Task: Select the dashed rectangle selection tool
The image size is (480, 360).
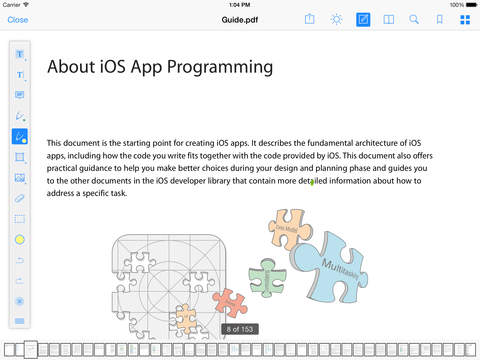Action: (x=19, y=219)
